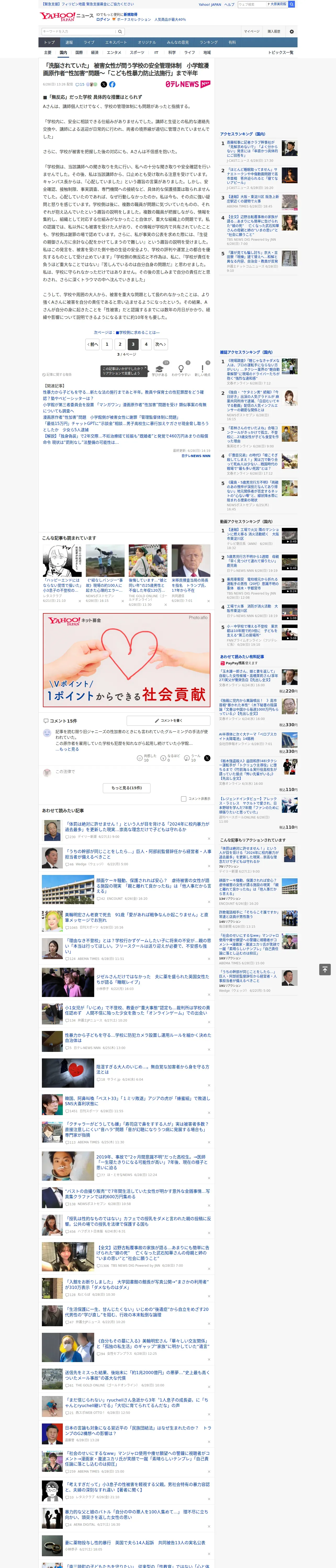Click もっと見る(15件) button

click(x=127, y=788)
